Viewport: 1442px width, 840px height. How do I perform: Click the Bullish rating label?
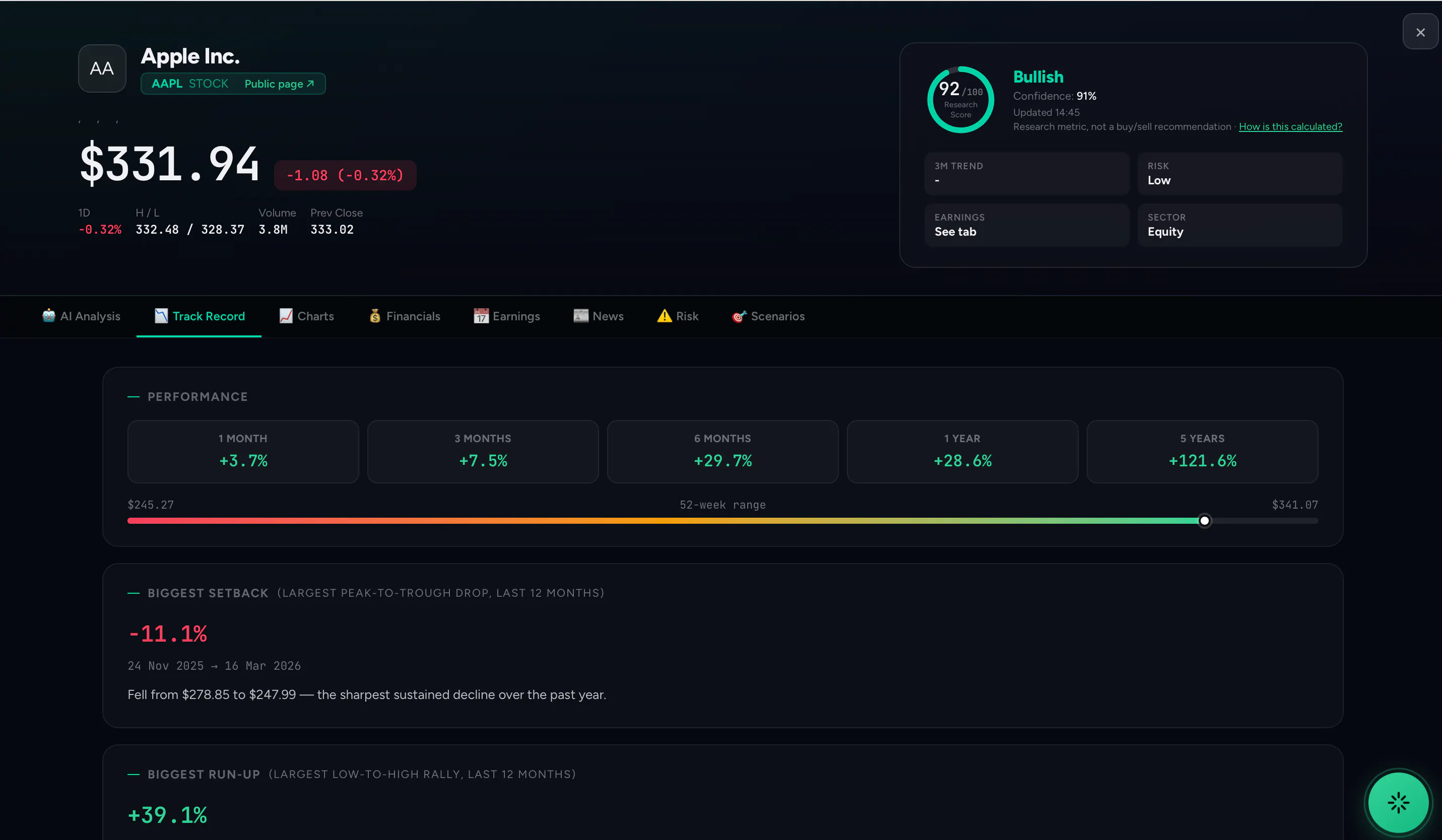tap(1038, 77)
